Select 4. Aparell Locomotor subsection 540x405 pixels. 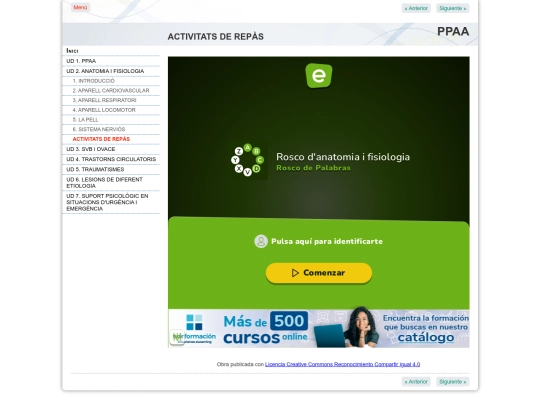pos(111,110)
